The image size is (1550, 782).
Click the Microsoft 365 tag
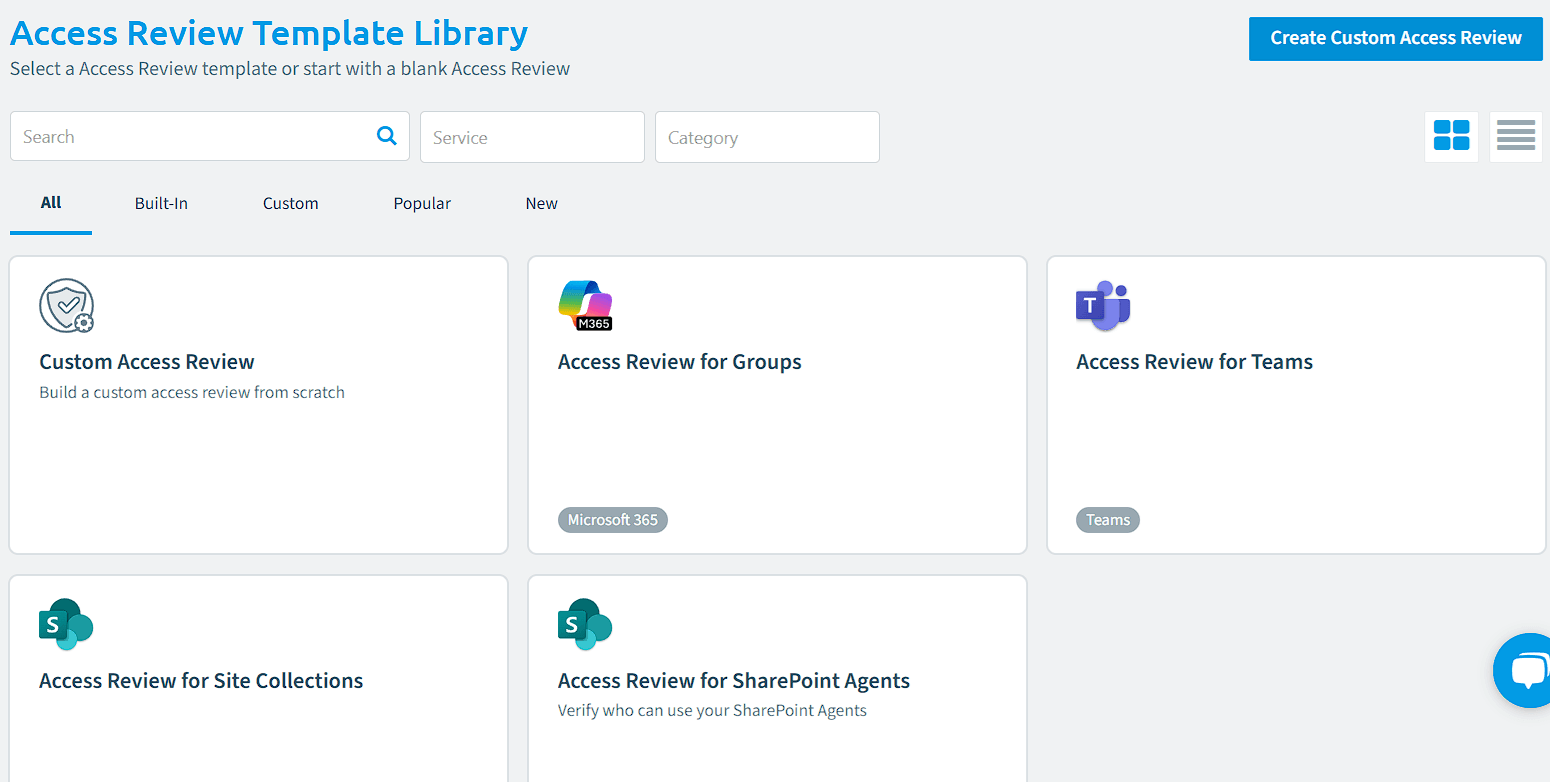tap(613, 520)
